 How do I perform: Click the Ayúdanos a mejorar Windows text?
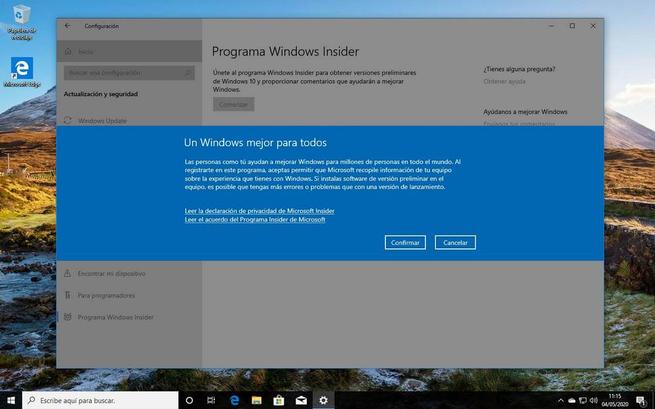525,112
